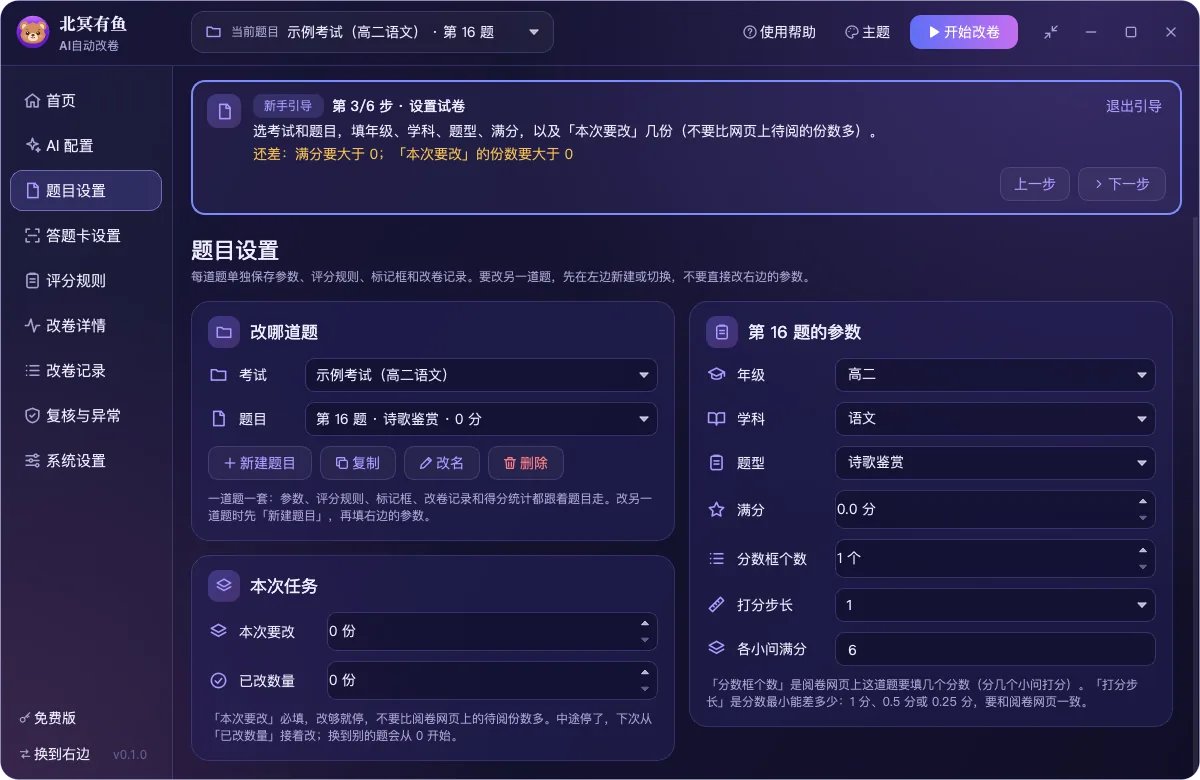Image resolution: width=1200 pixels, height=780 pixels.
Task: Decrease 本次要改 with down arrow
Action: [645, 640]
